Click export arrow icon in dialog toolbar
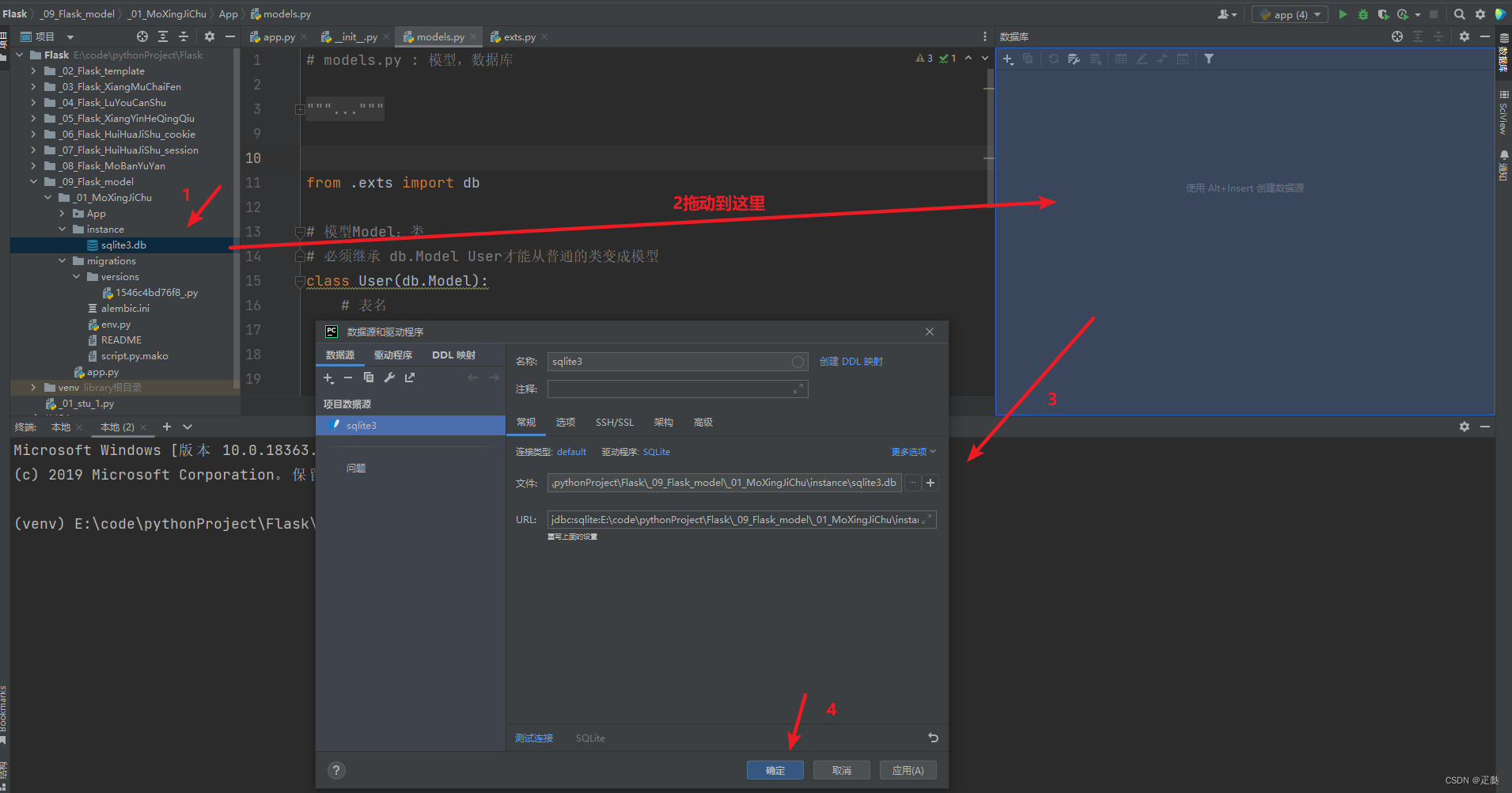This screenshot has height=793, width=1512. click(410, 378)
